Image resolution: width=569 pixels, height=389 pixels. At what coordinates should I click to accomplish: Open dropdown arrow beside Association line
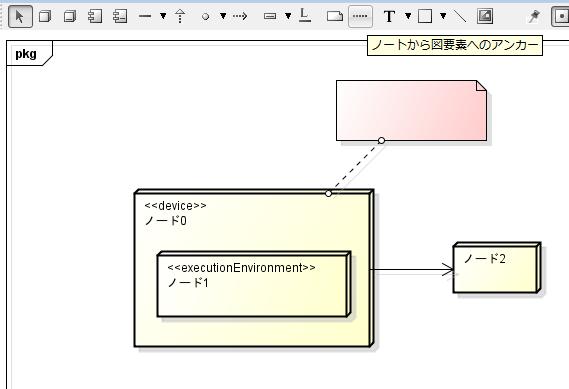point(163,16)
